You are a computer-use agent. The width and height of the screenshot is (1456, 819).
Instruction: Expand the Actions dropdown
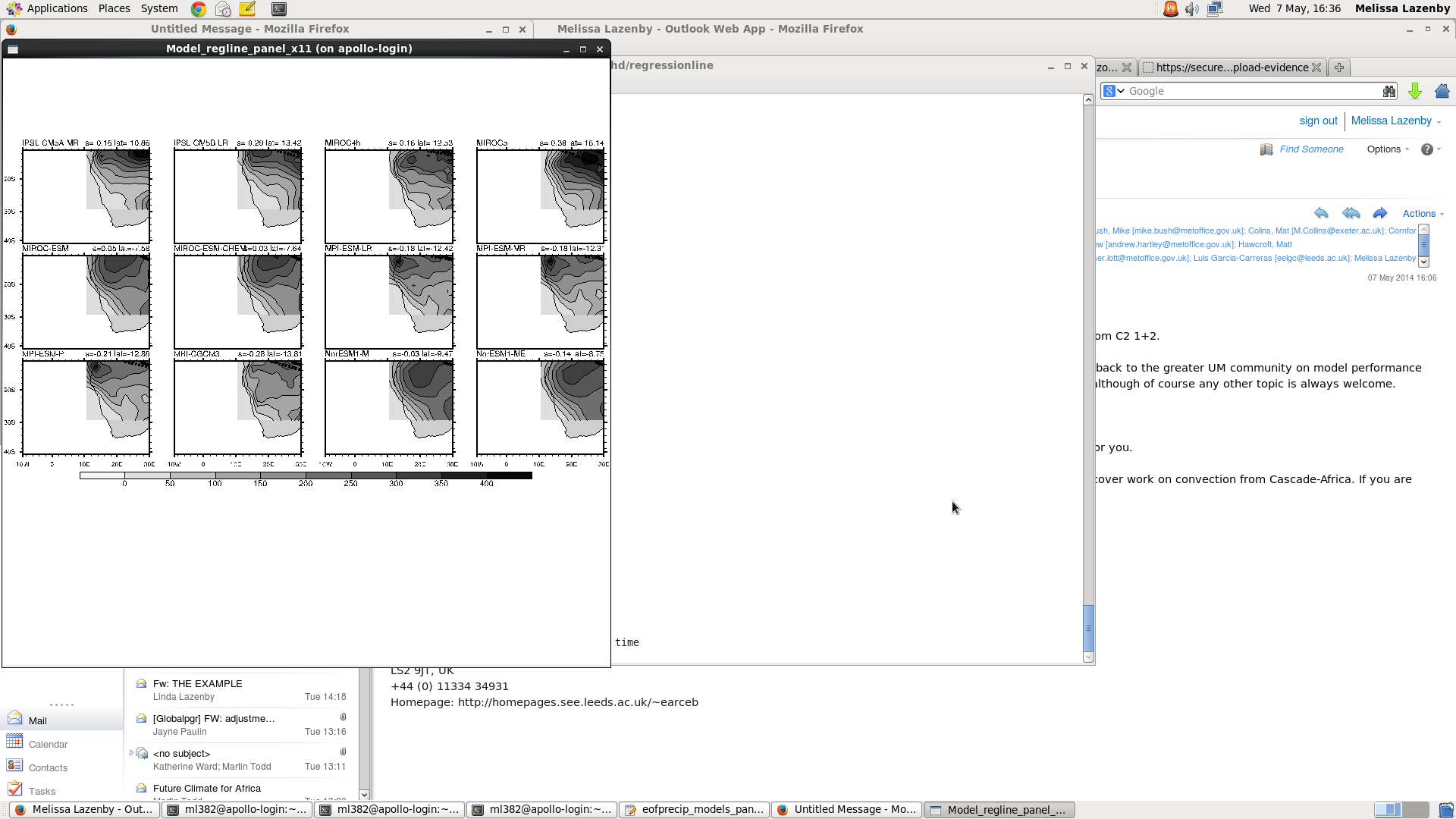(1423, 214)
